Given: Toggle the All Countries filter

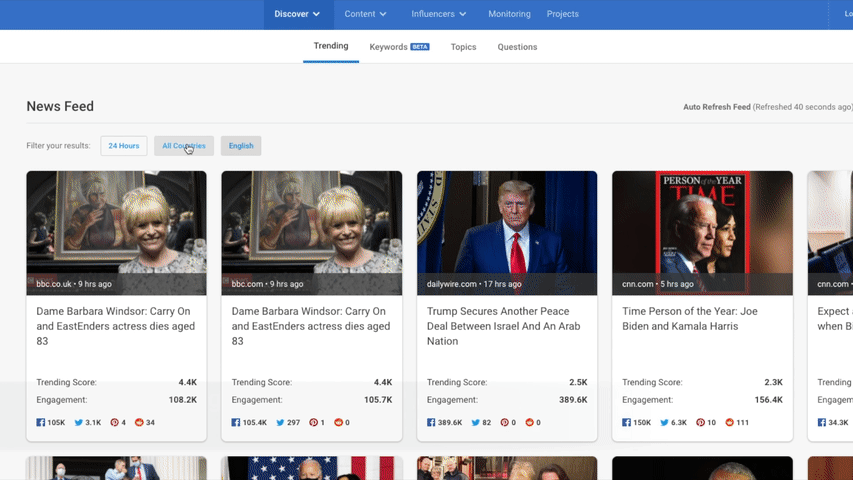Looking at the screenshot, I should click(184, 146).
